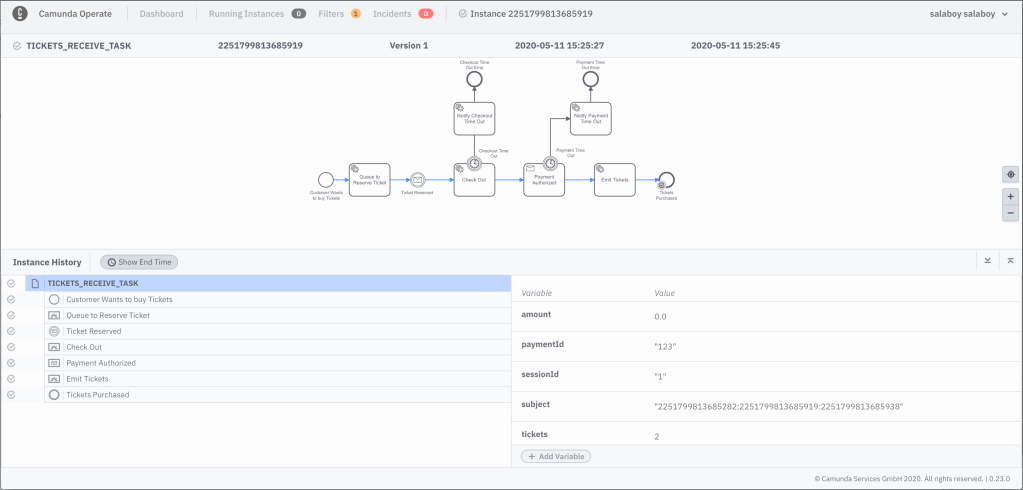
Task: Open the Dashboard page
Action: pyautogui.click(x=161, y=13)
